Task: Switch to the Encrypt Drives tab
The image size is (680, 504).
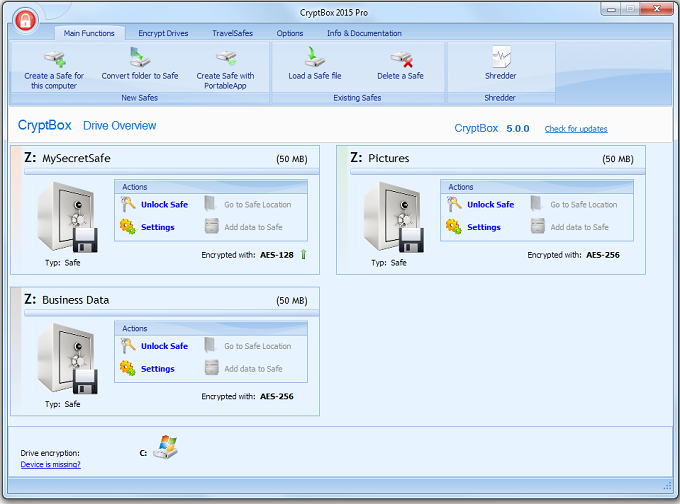Action: tap(165, 33)
